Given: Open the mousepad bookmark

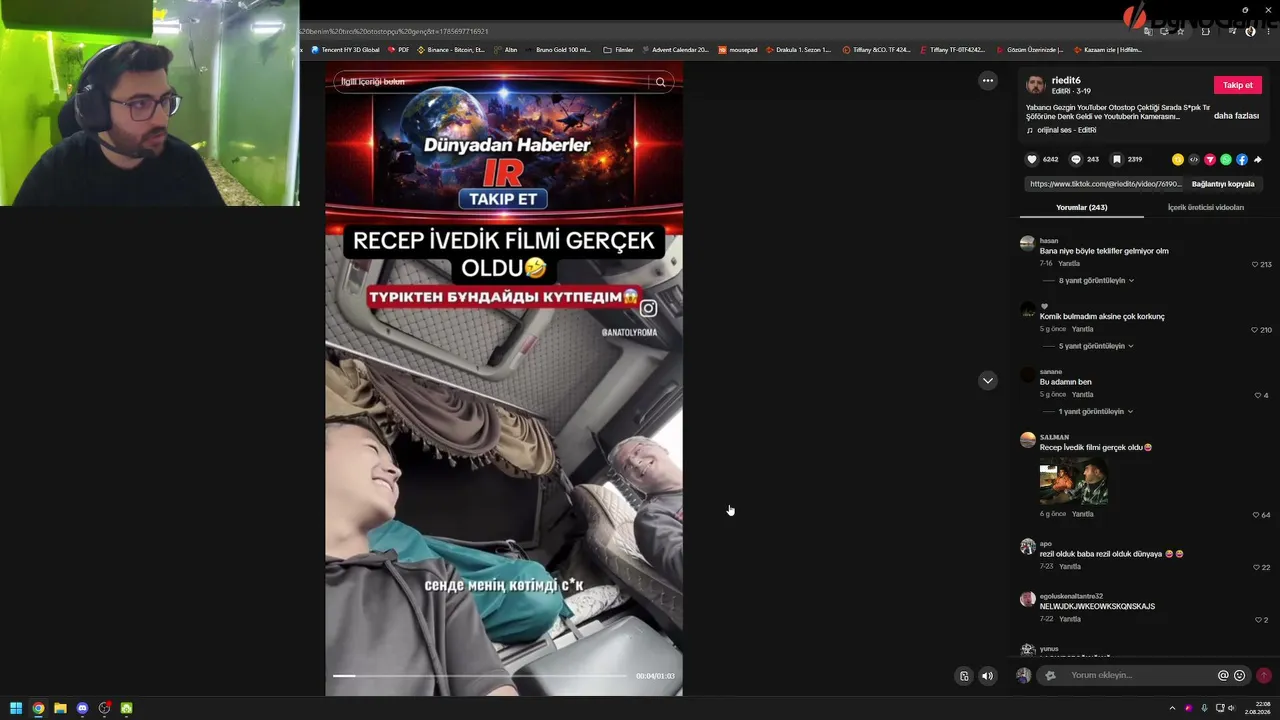Looking at the screenshot, I should [738, 49].
